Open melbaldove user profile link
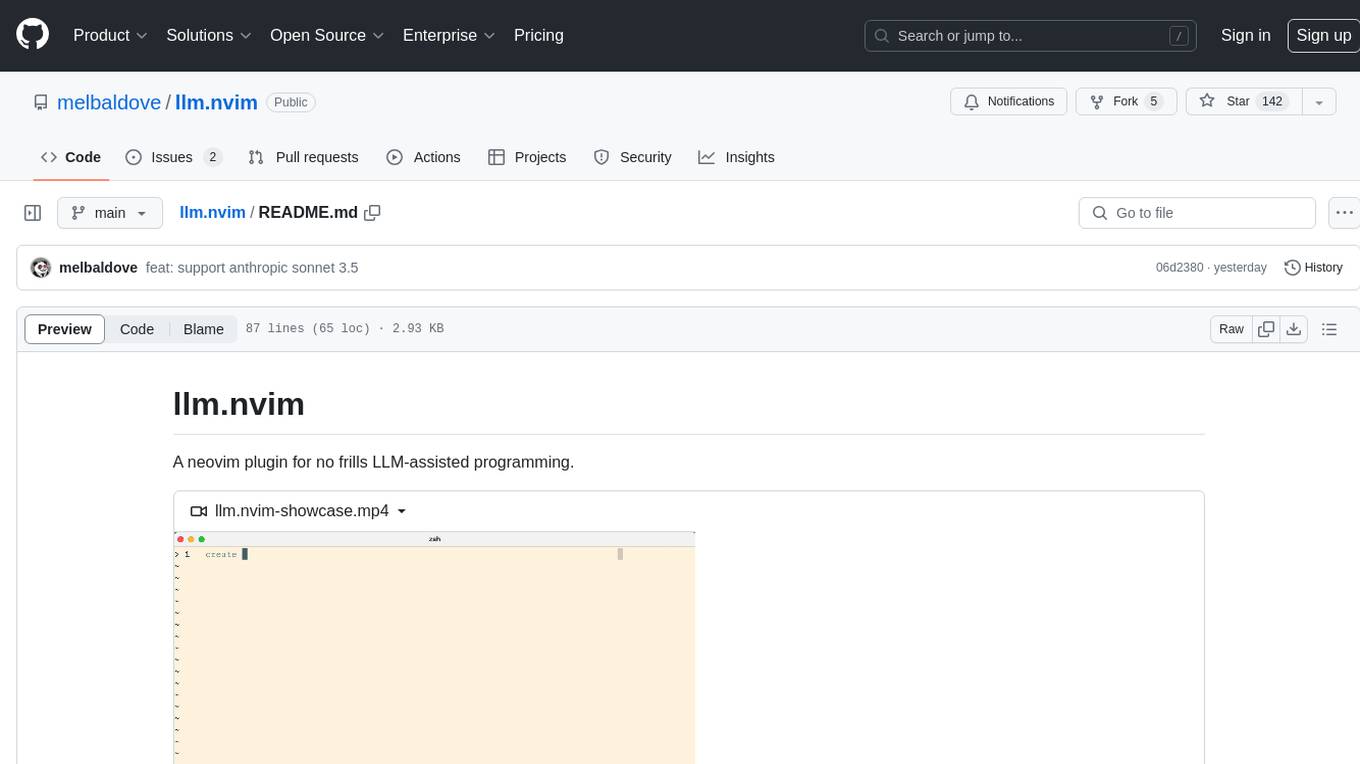The width and height of the screenshot is (1360, 764). click(109, 102)
